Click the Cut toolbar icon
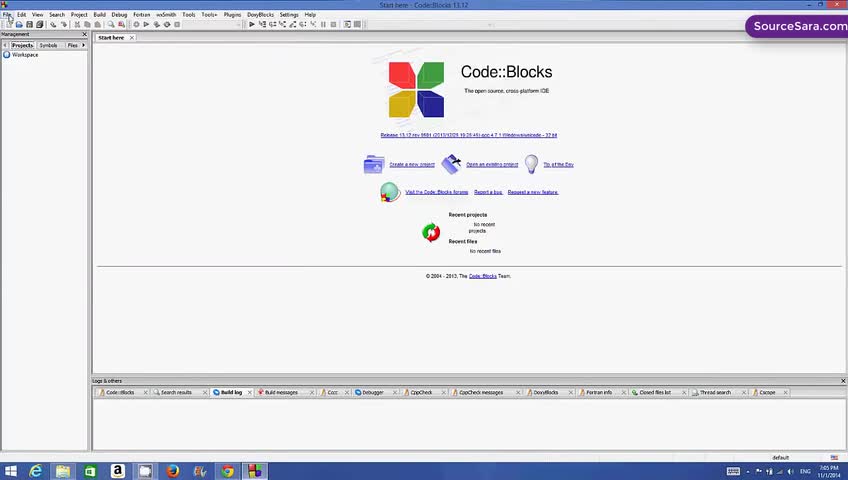The width and height of the screenshot is (848, 480). click(x=77, y=24)
